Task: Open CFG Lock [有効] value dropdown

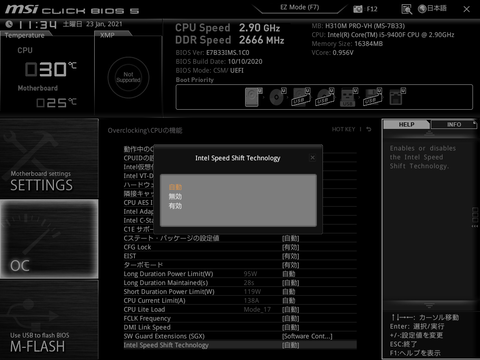Action: tap(290, 247)
